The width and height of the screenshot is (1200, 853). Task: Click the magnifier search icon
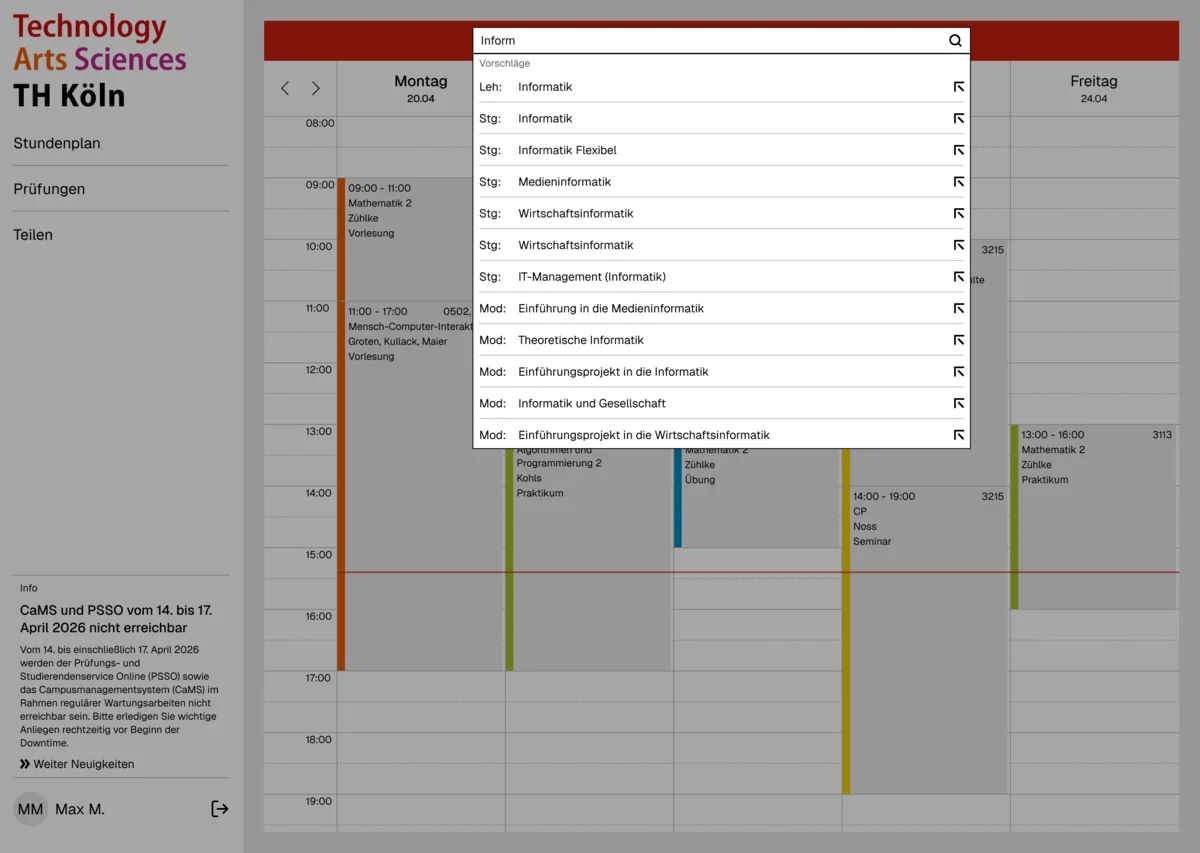point(955,41)
